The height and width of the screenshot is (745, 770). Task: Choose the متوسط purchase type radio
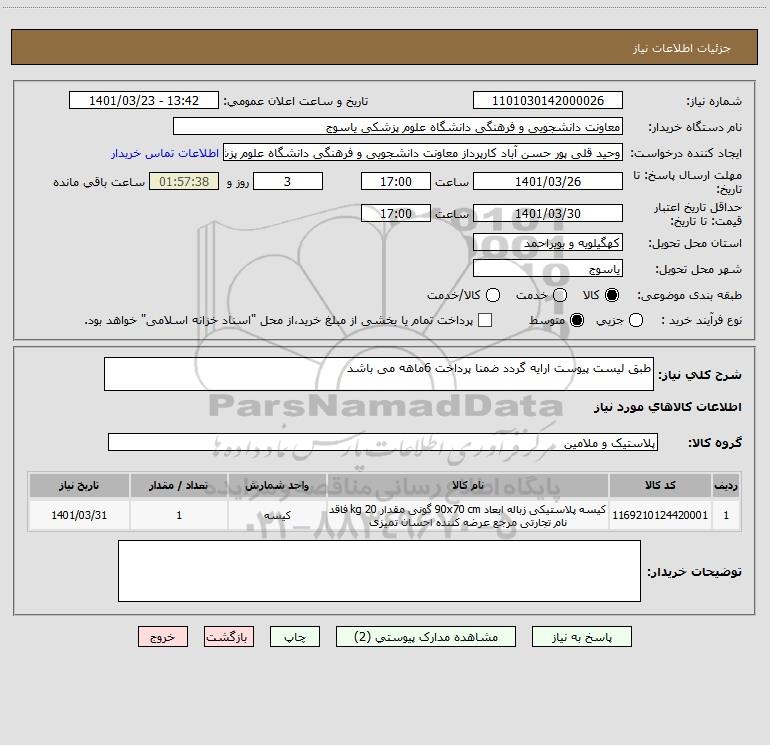point(577,320)
